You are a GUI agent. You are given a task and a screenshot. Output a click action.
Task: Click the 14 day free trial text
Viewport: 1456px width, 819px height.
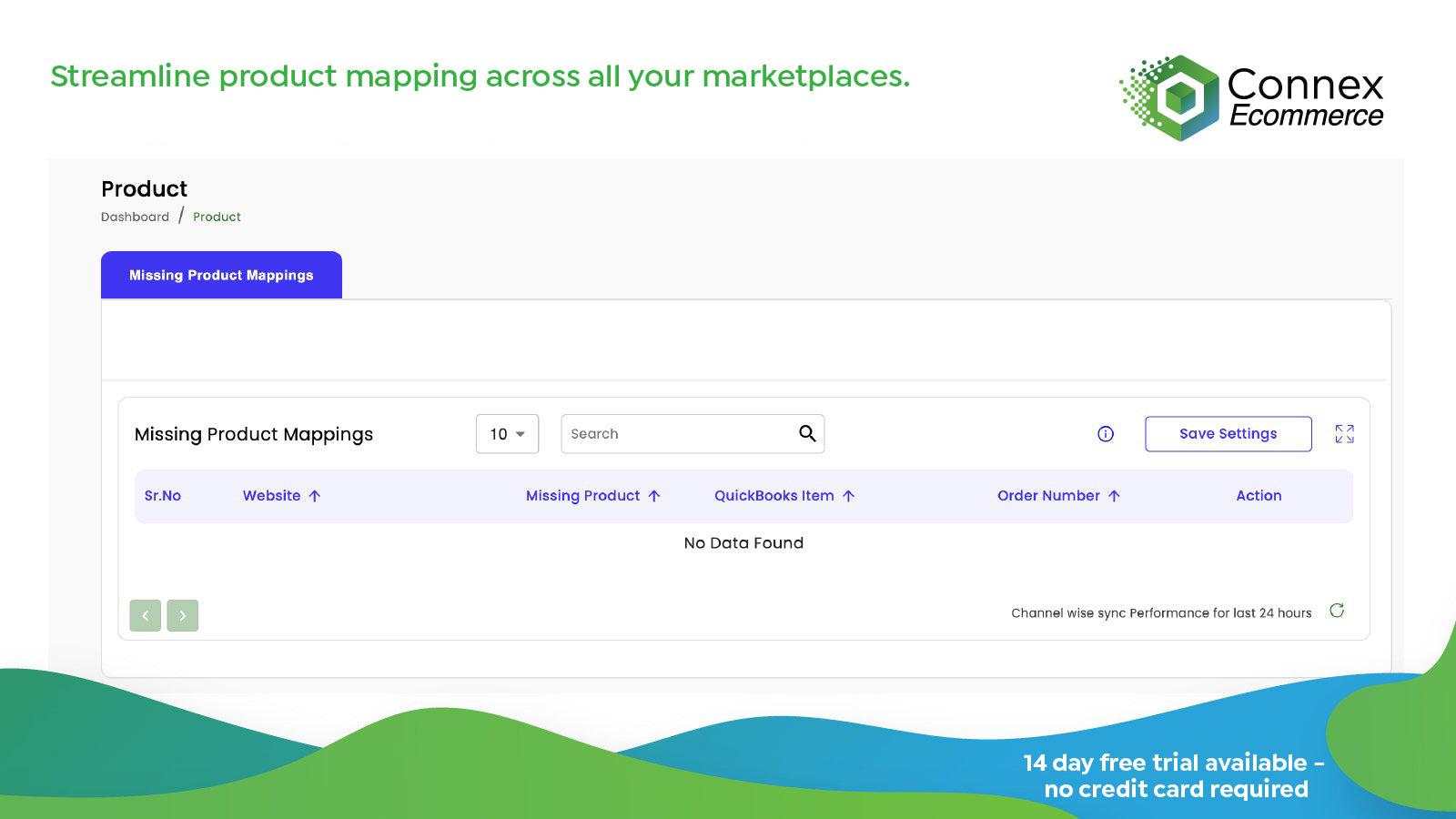(x=1174, y=775)
